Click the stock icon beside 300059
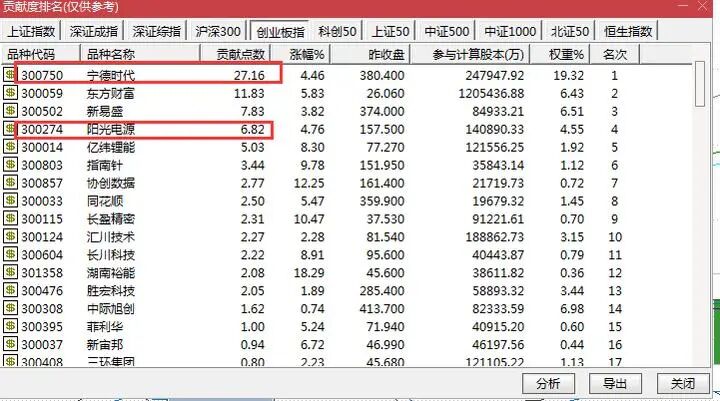 pyautogui.click(x=10, y=93)
